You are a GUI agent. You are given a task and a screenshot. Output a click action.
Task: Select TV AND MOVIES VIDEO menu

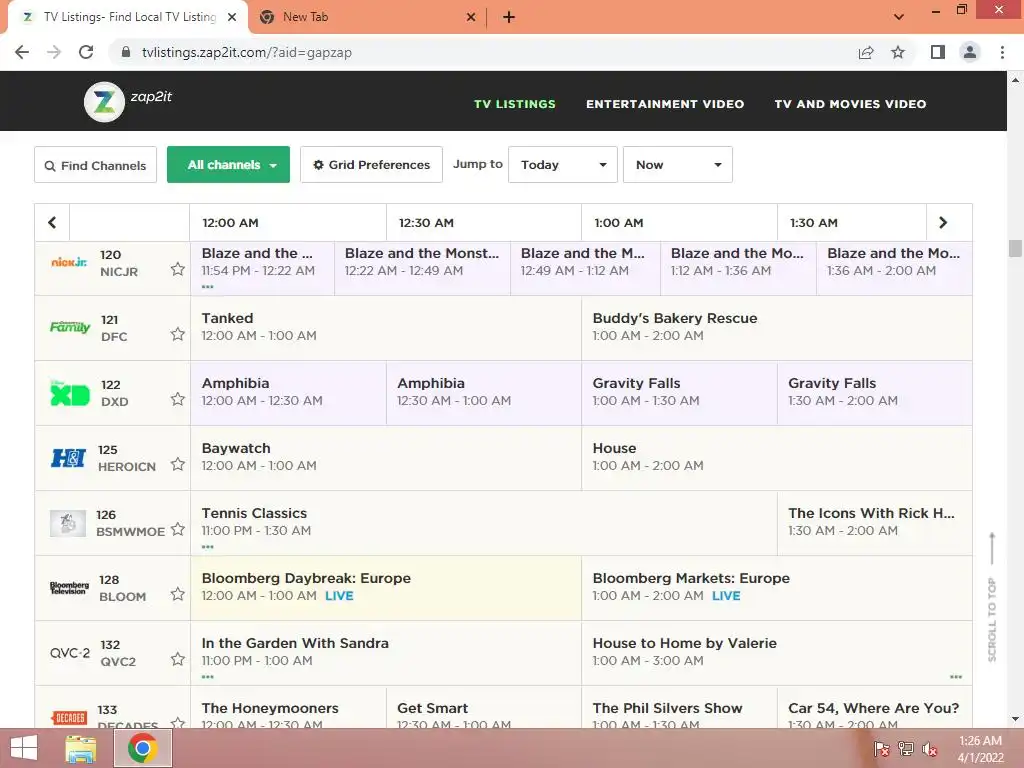coord(850,104)
